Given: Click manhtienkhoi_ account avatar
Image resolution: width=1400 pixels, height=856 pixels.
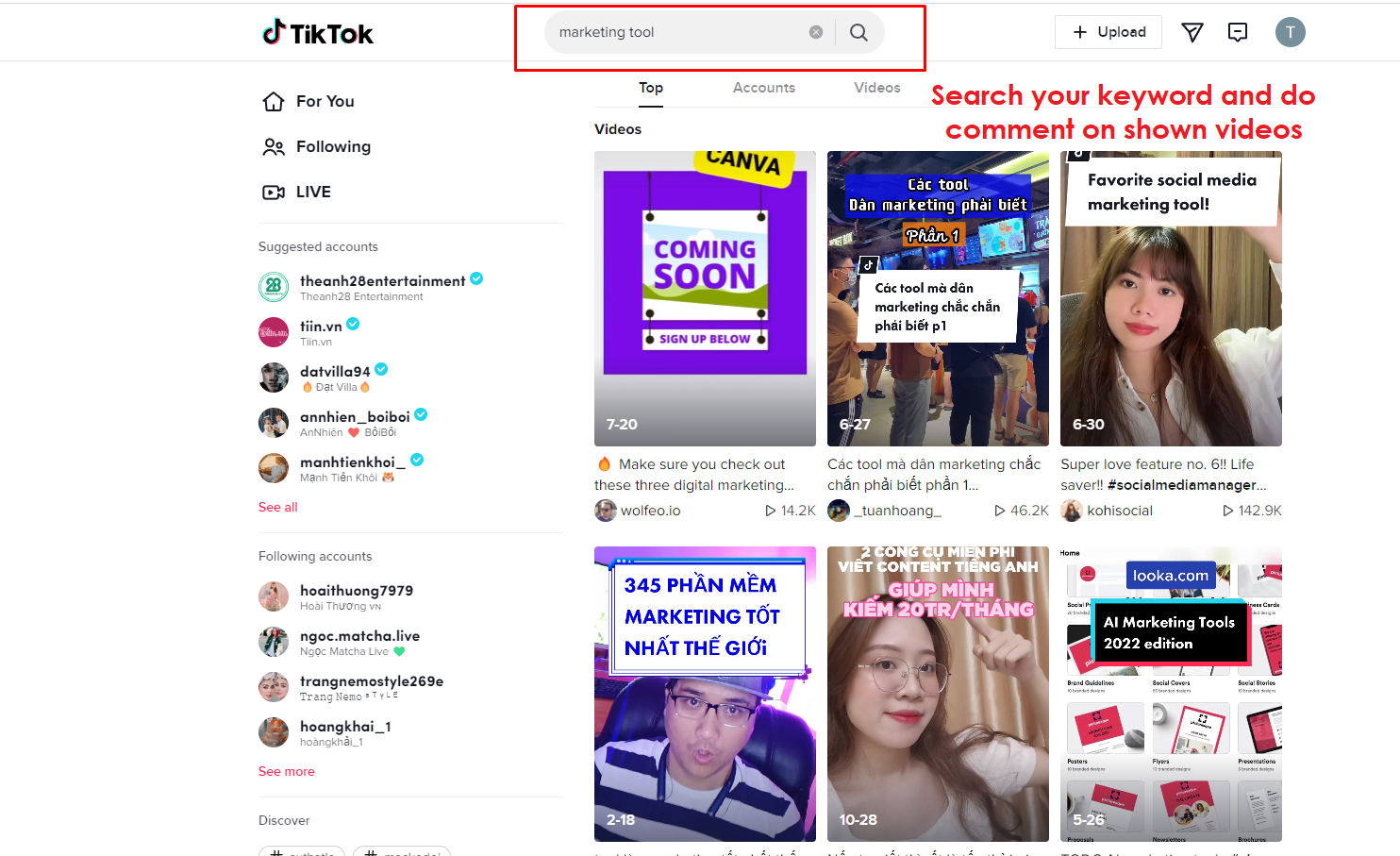Looking at the screenshot, I should pos(274,468).
